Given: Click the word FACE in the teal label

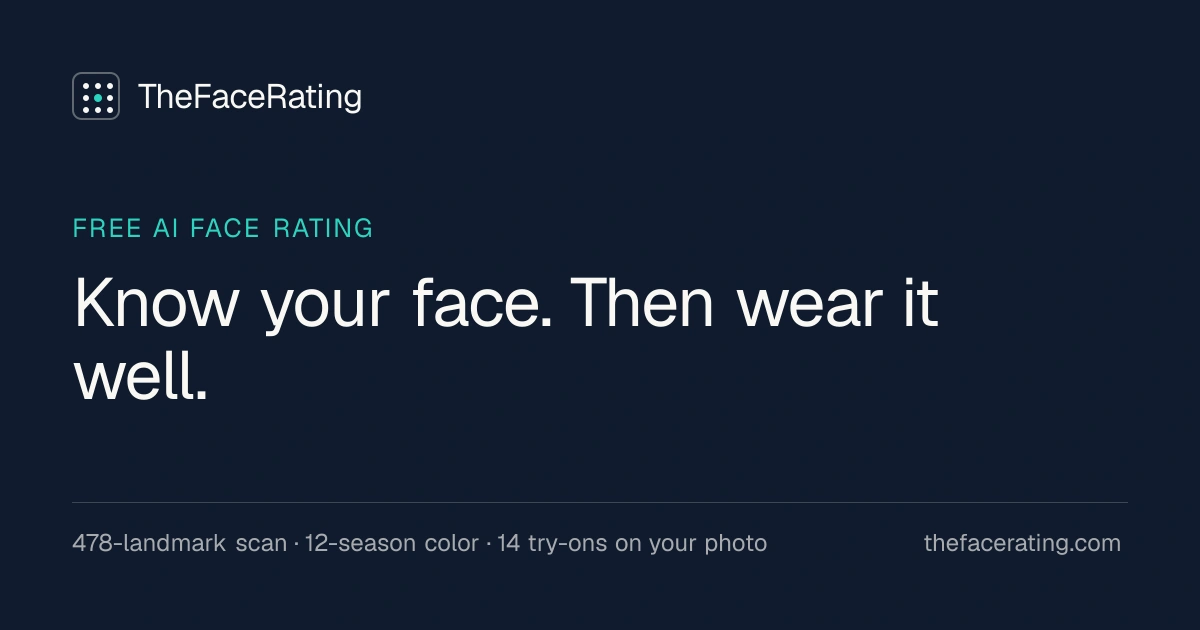Looking at the screenshot, I should click(226, 228).
